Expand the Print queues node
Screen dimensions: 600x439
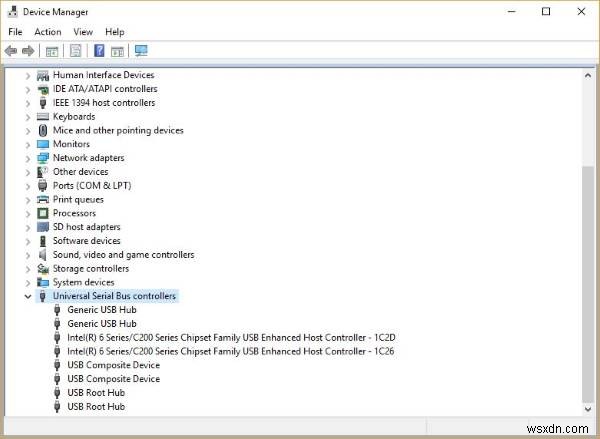[x=28, y=200]
